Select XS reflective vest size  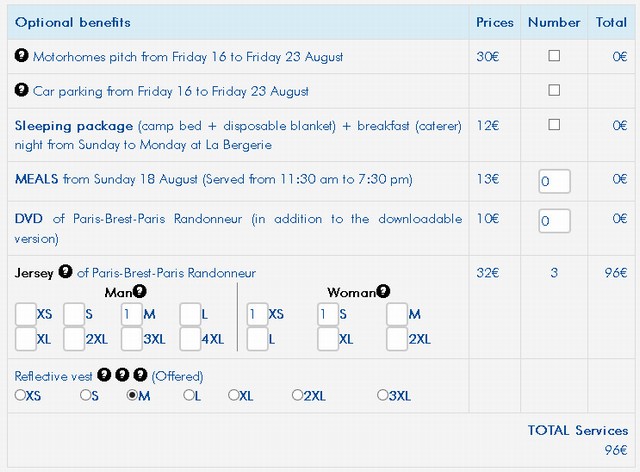pyautogui.click(x=20, y=395)
